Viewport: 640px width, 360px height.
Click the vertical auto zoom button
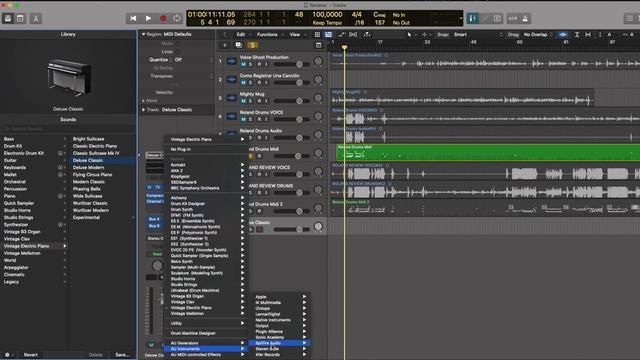coord(577,35)
